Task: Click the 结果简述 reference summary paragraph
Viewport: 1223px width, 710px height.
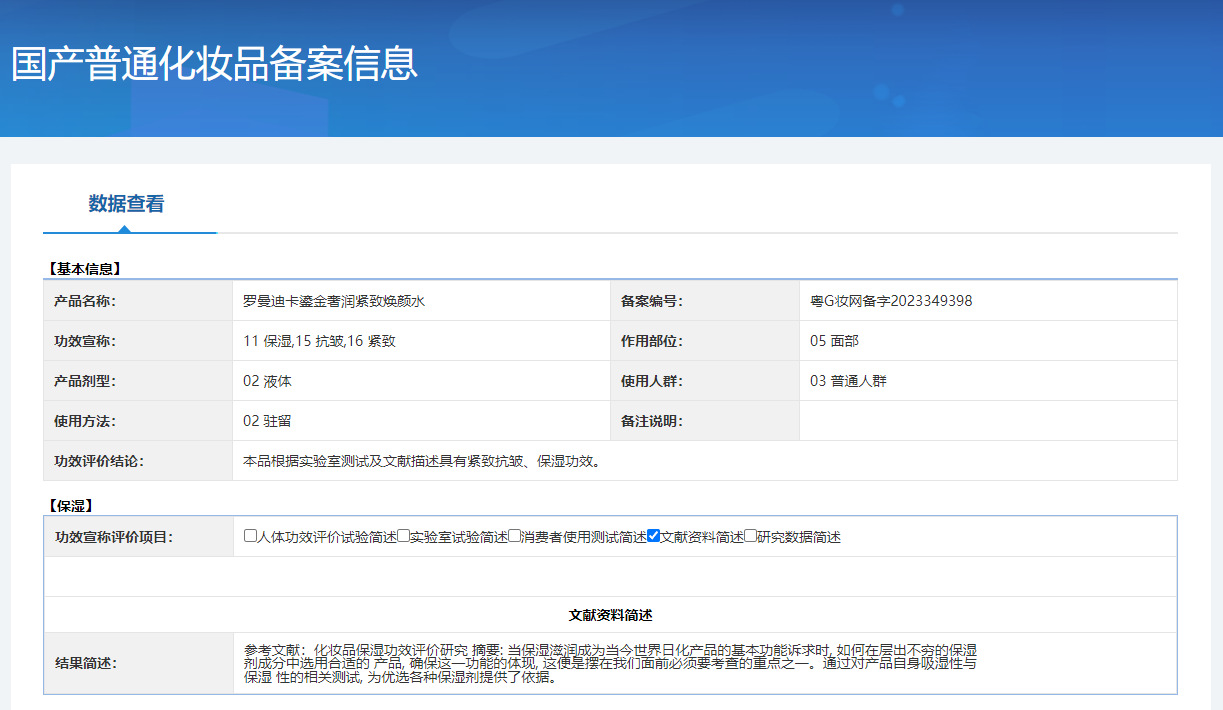Action: [x=609, y=663]
